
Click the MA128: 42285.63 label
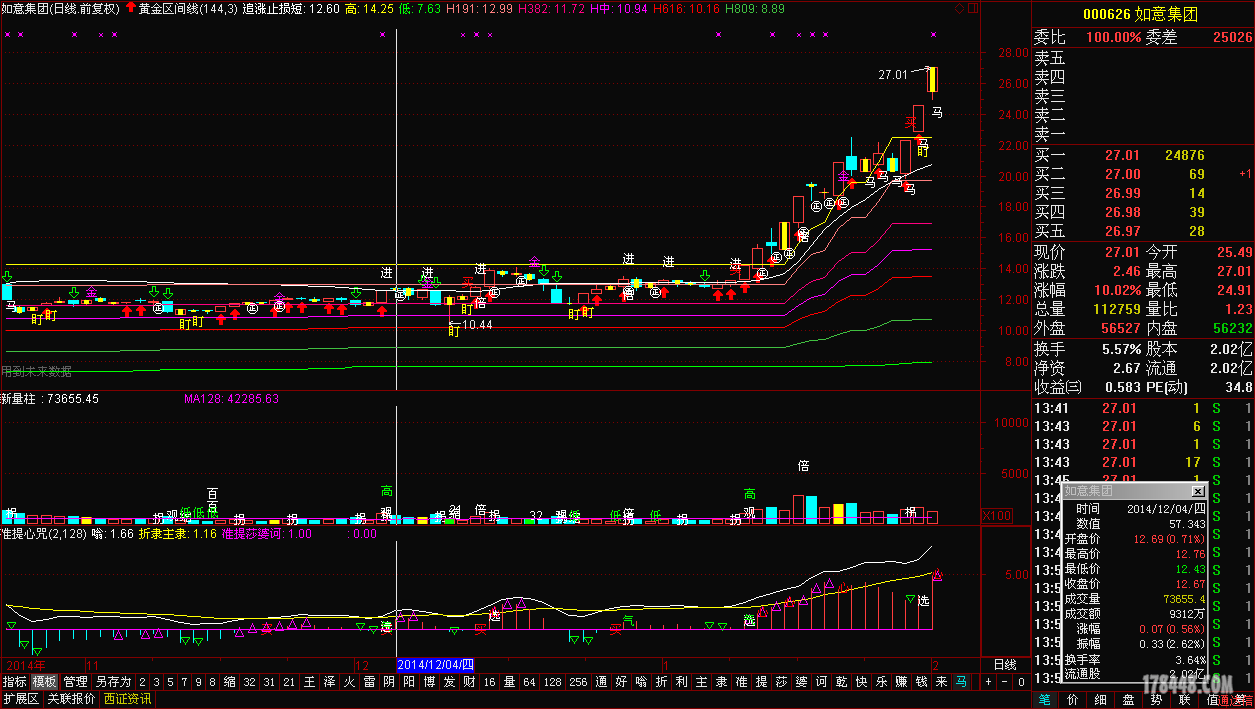(x=231, y=398)
